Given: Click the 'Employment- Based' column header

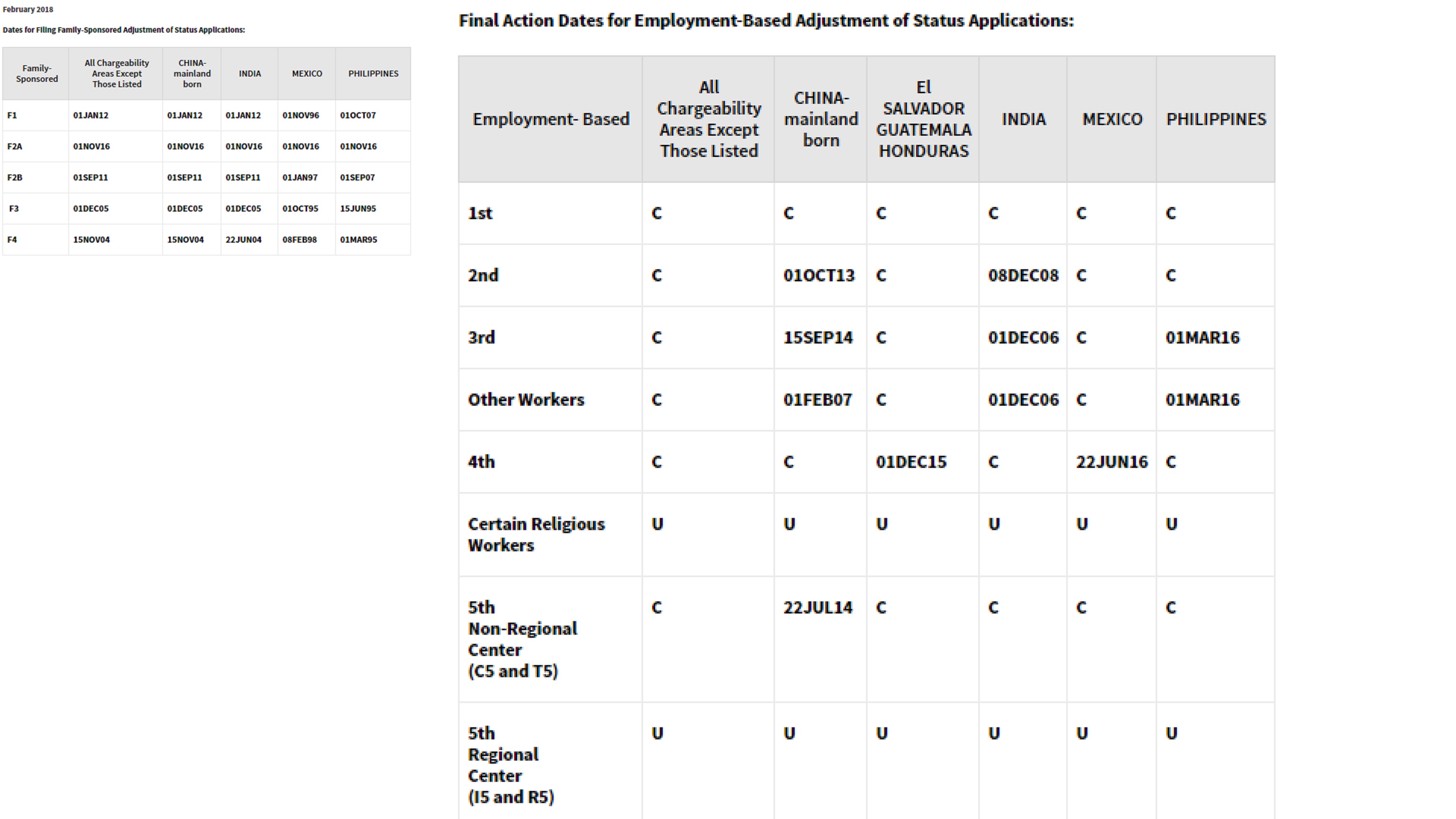Looking at the screenshot, I should [551, 119].
